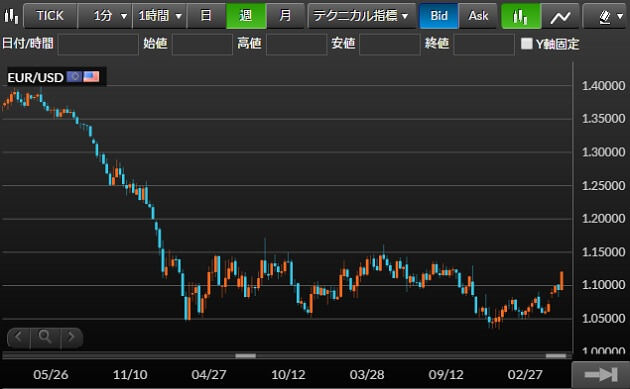The width and height of the screenshot is (630, 389).
Task: Click the 05/26 date axis label
Action: click(51, 375)
